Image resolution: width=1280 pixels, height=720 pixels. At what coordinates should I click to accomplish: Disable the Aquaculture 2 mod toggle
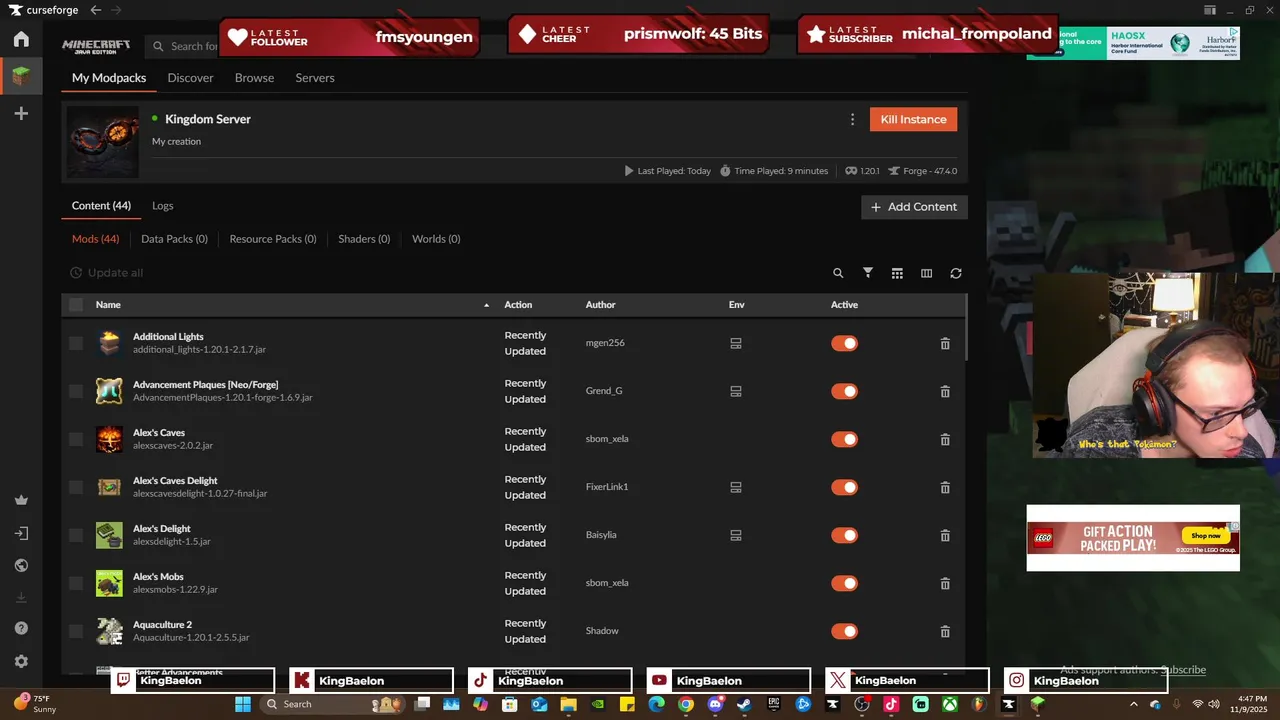(x=845, y=631)
